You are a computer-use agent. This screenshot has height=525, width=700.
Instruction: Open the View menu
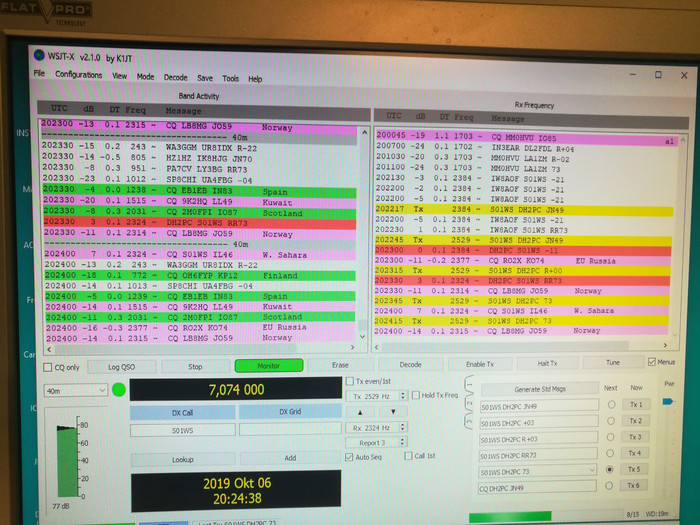point(119,76)
